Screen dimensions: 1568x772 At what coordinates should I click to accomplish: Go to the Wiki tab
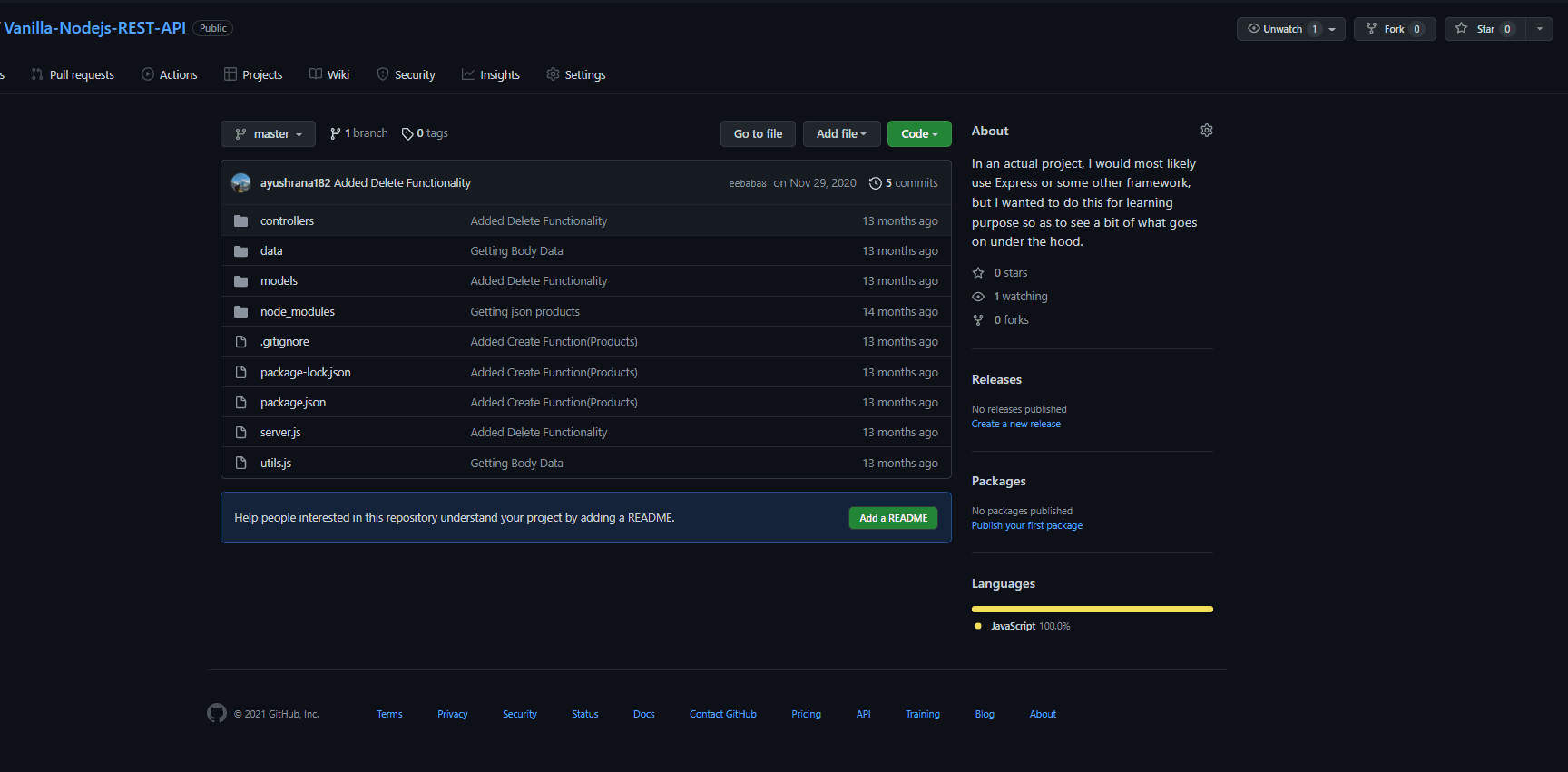coord(329,75)
